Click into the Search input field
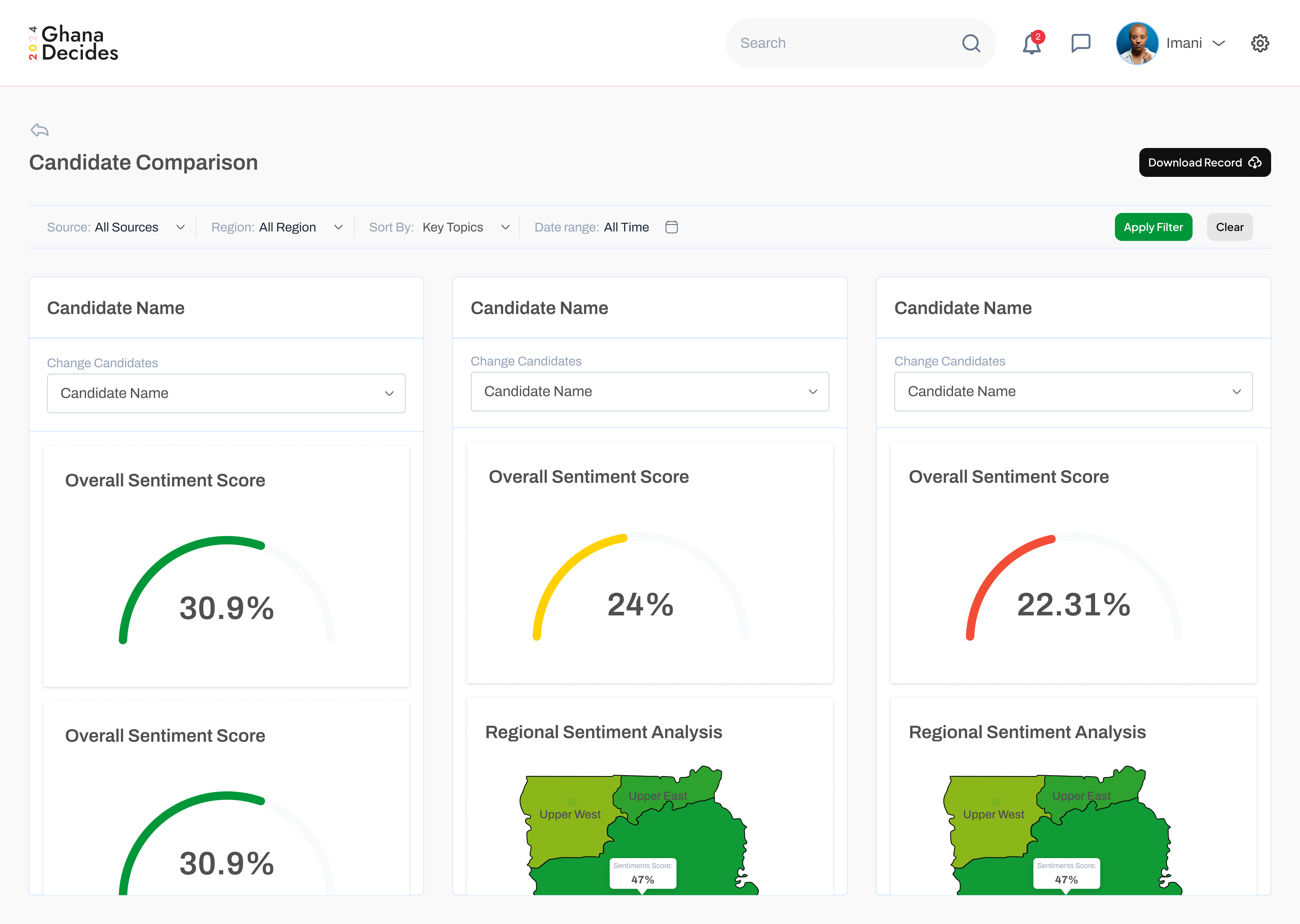The height and width of the screenshot is (924, 1300). click(x=842, y=43)
